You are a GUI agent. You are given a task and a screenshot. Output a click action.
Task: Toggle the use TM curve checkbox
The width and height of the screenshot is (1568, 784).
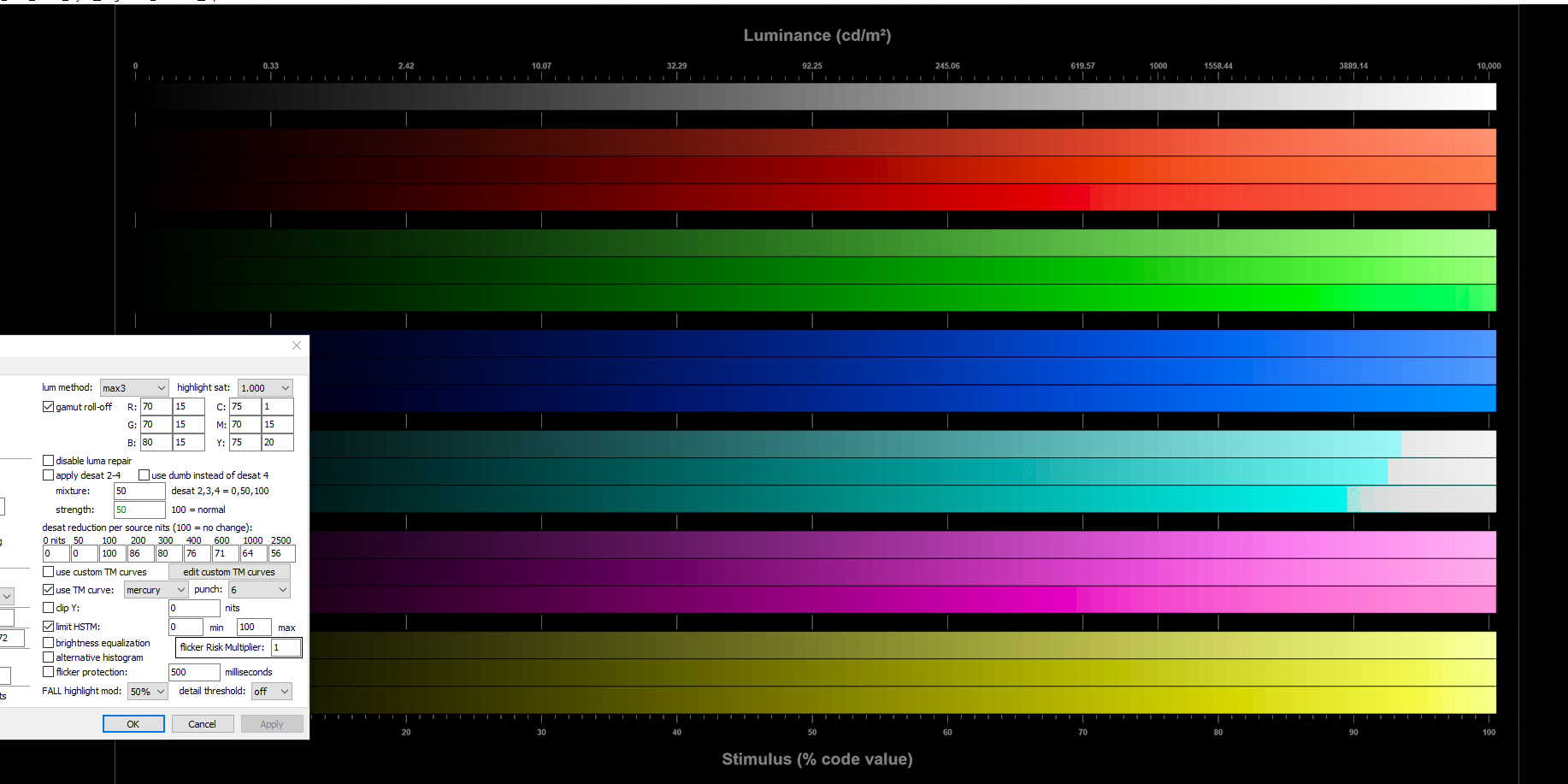click(x=49, y=590)
